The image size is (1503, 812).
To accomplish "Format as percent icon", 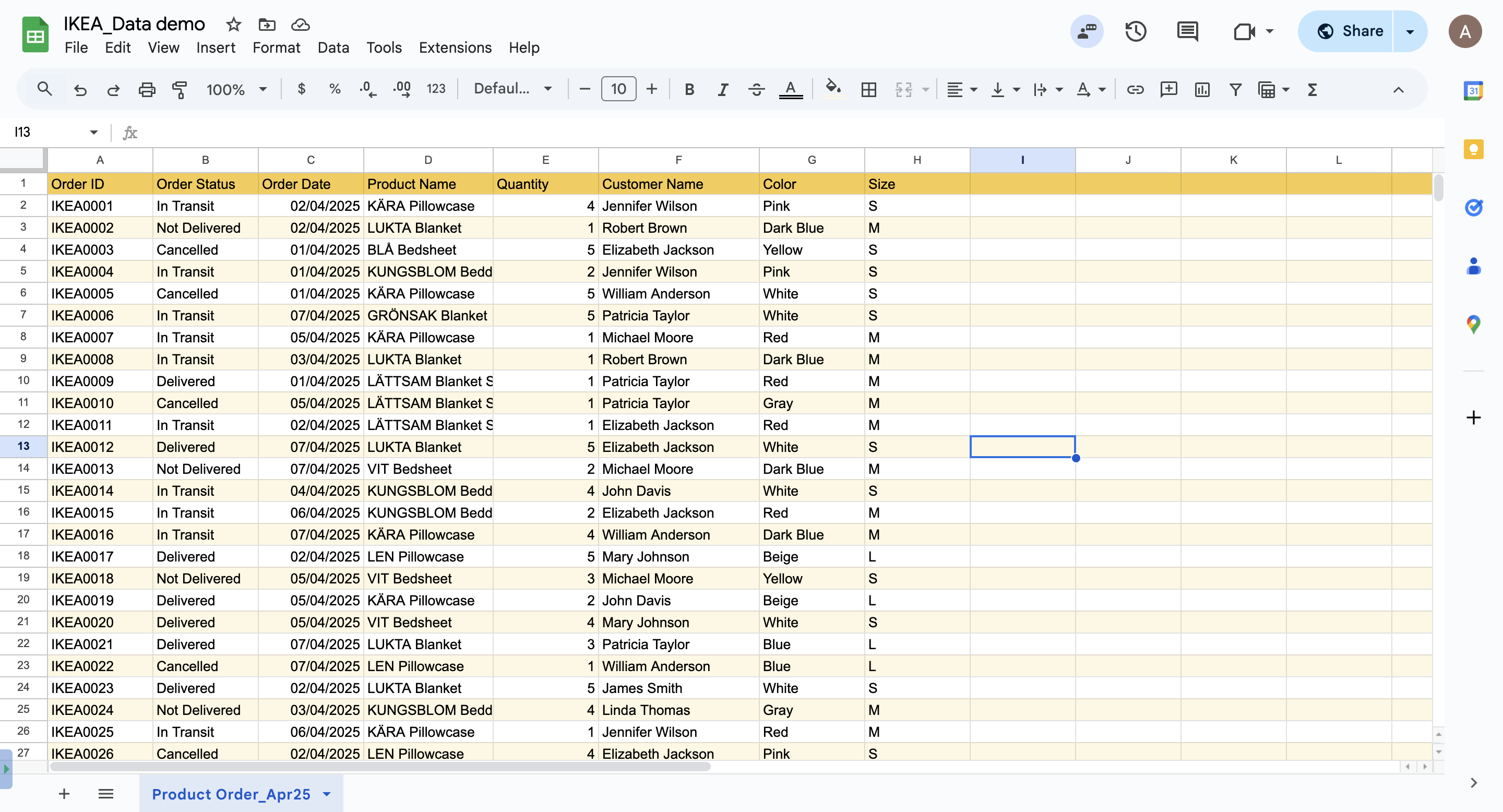I will [335, 89].
